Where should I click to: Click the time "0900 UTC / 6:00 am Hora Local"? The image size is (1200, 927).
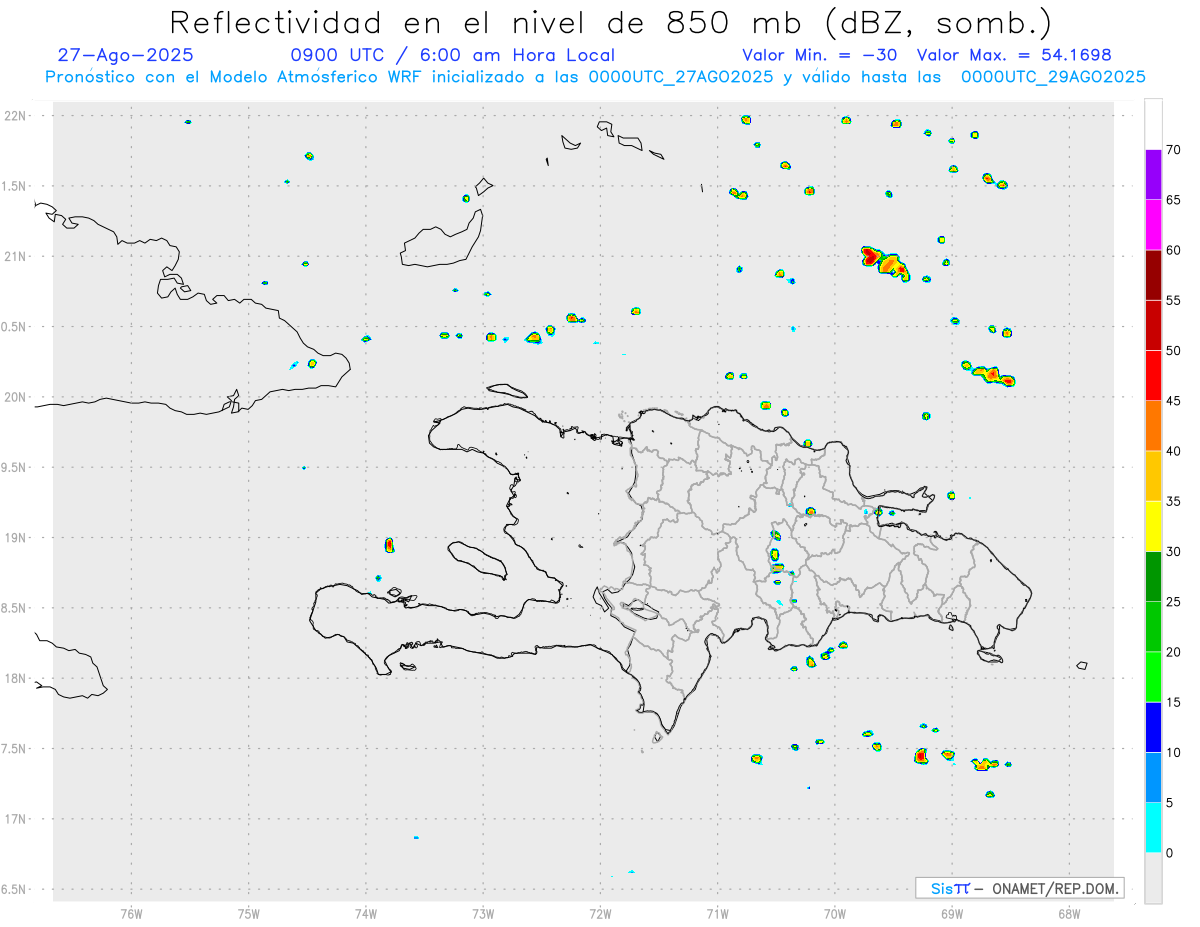pyautogui.click(x=453, y=55)
